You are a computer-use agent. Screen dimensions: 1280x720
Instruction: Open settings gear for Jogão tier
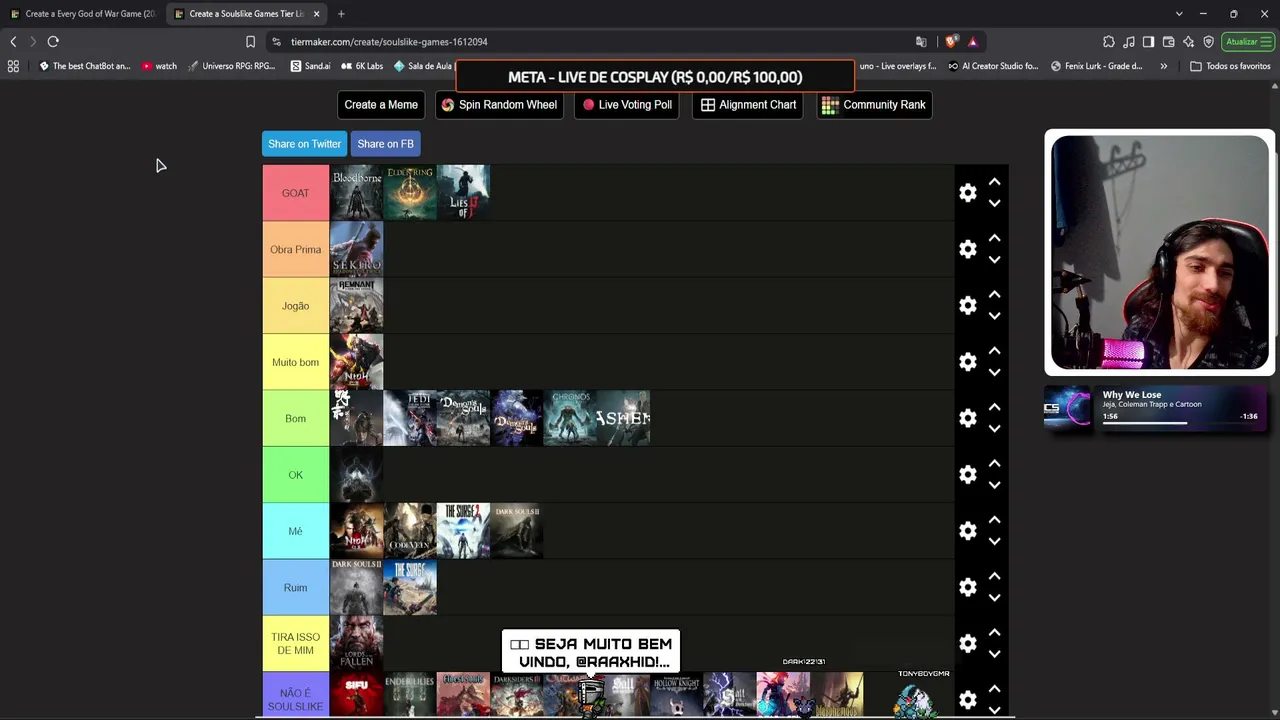tap(967, 306)
